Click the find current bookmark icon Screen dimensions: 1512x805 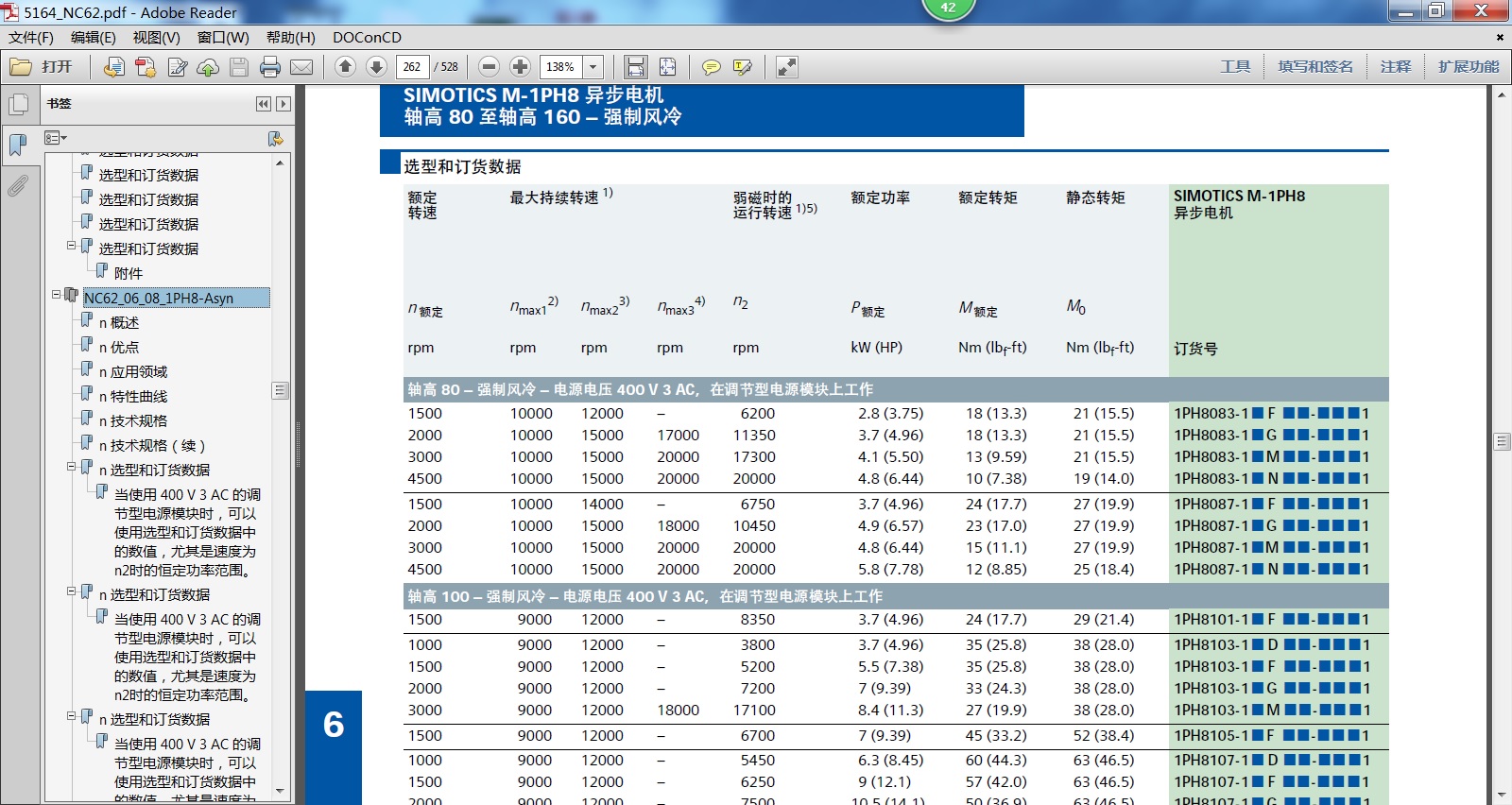click(276, 139)
